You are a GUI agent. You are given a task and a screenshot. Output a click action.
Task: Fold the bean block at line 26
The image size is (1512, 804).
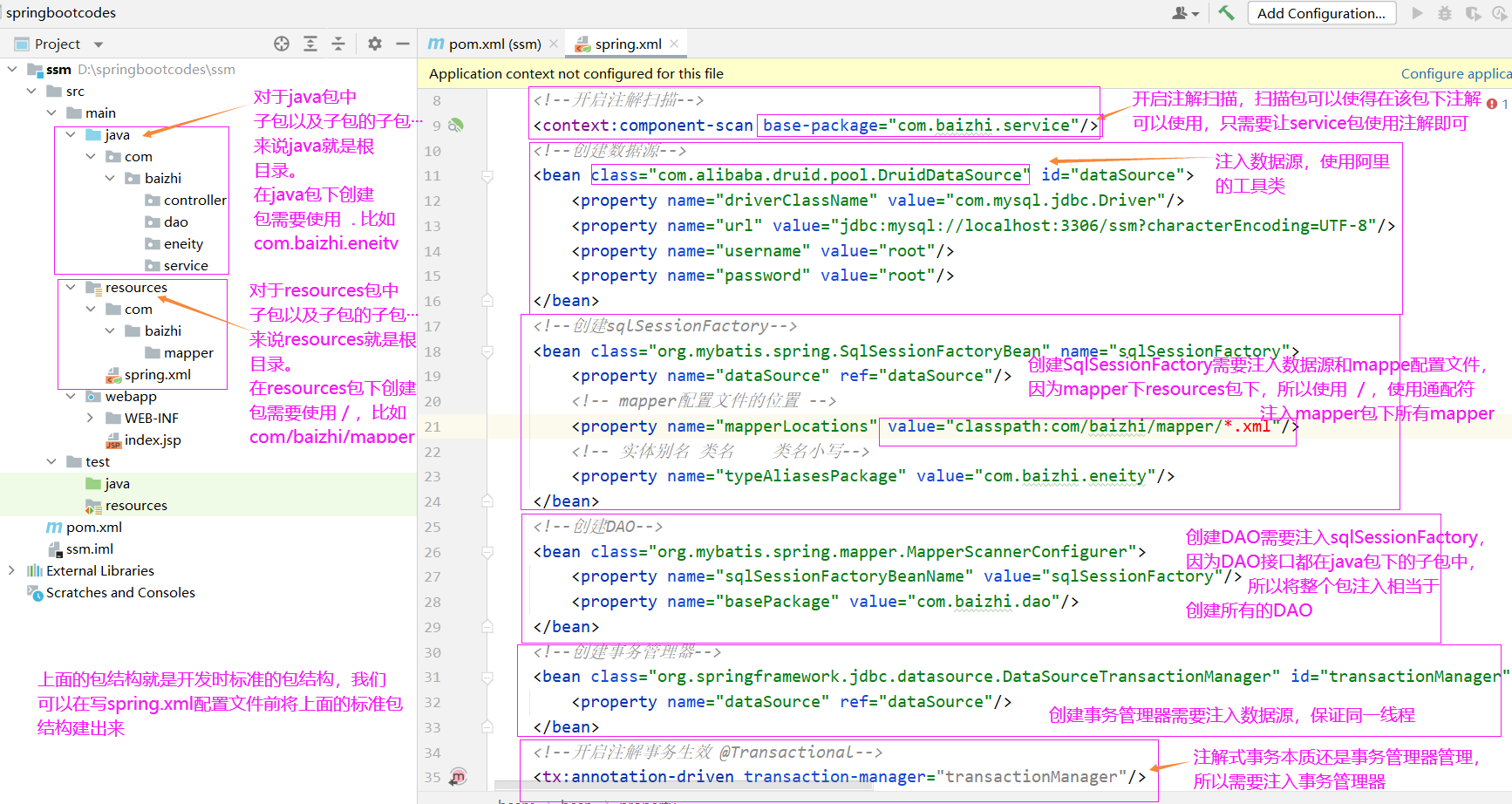pos(487,552)
